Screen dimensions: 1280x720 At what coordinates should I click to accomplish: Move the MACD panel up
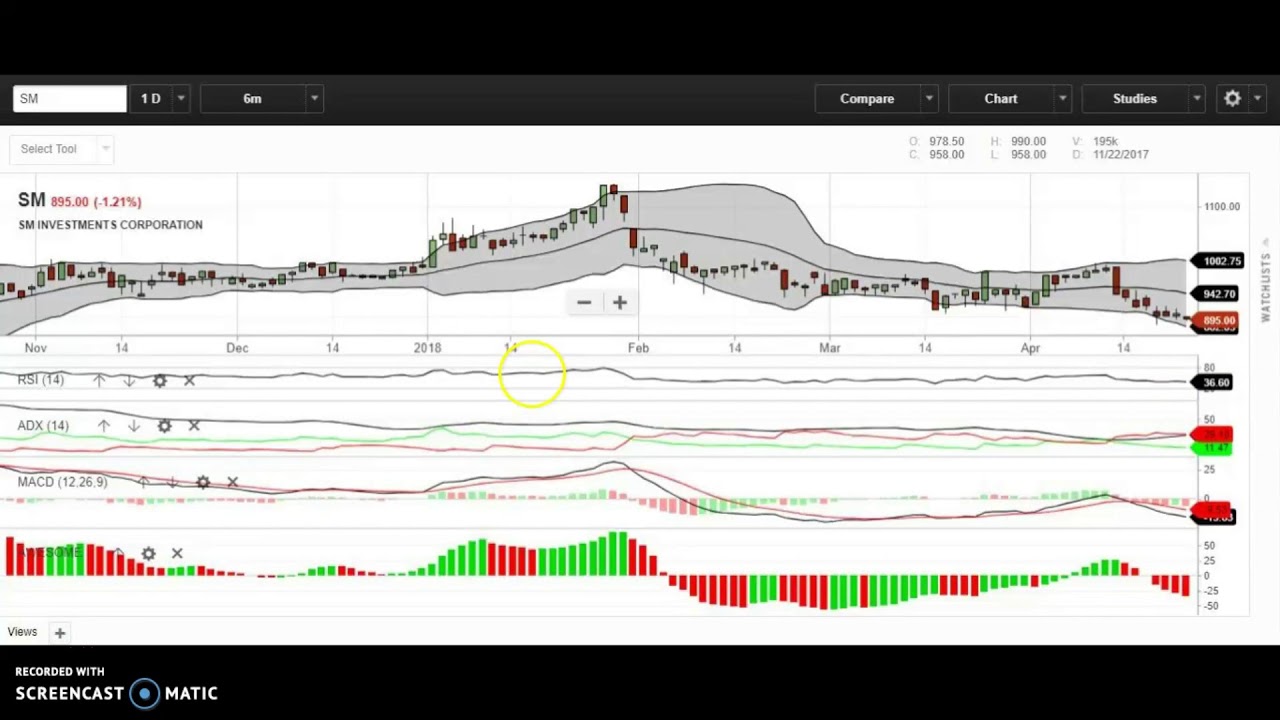143,482
